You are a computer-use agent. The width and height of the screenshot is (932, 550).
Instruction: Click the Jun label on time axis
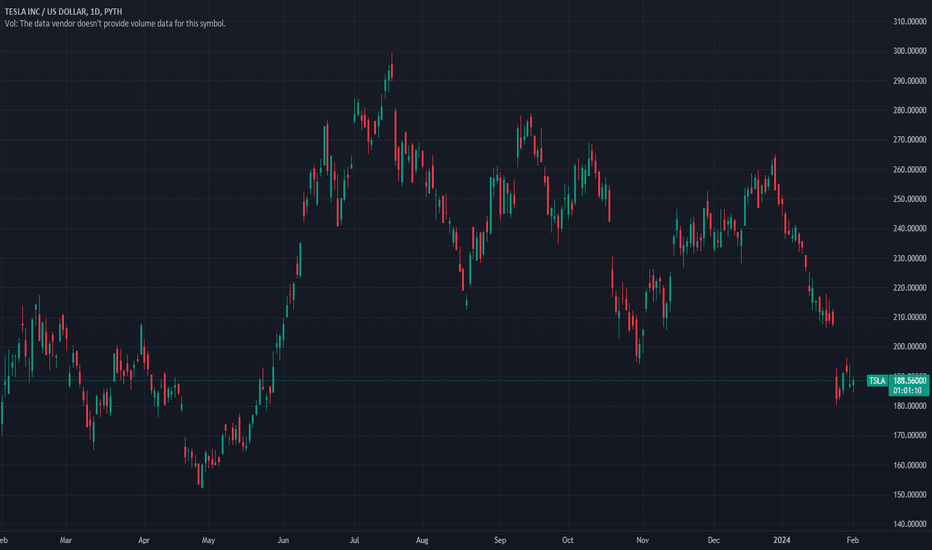point(283,540)
